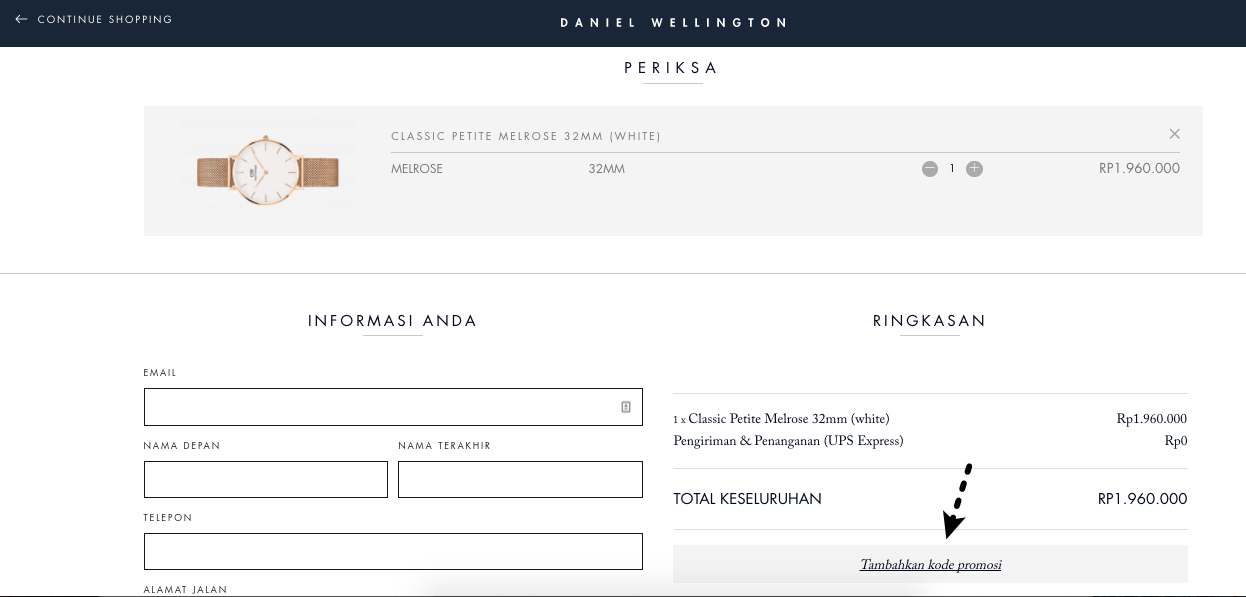Click the PERIKSA page heading
1246x597 pixels.
click(671, 68)
